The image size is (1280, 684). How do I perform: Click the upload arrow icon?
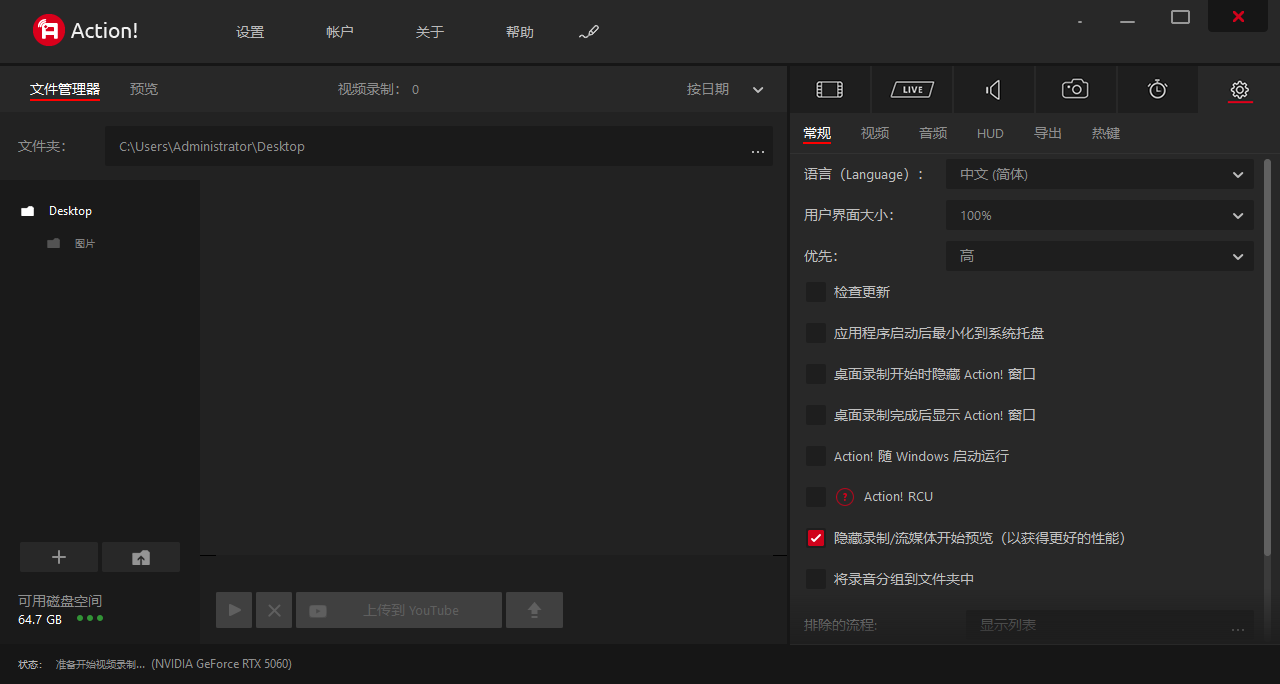pos(534,609)
